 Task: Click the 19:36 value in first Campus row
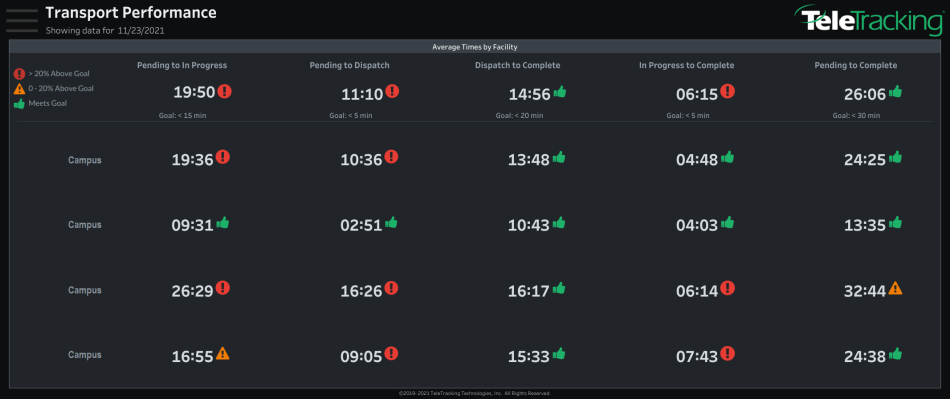pyautogui.click(x=193, y=159)
